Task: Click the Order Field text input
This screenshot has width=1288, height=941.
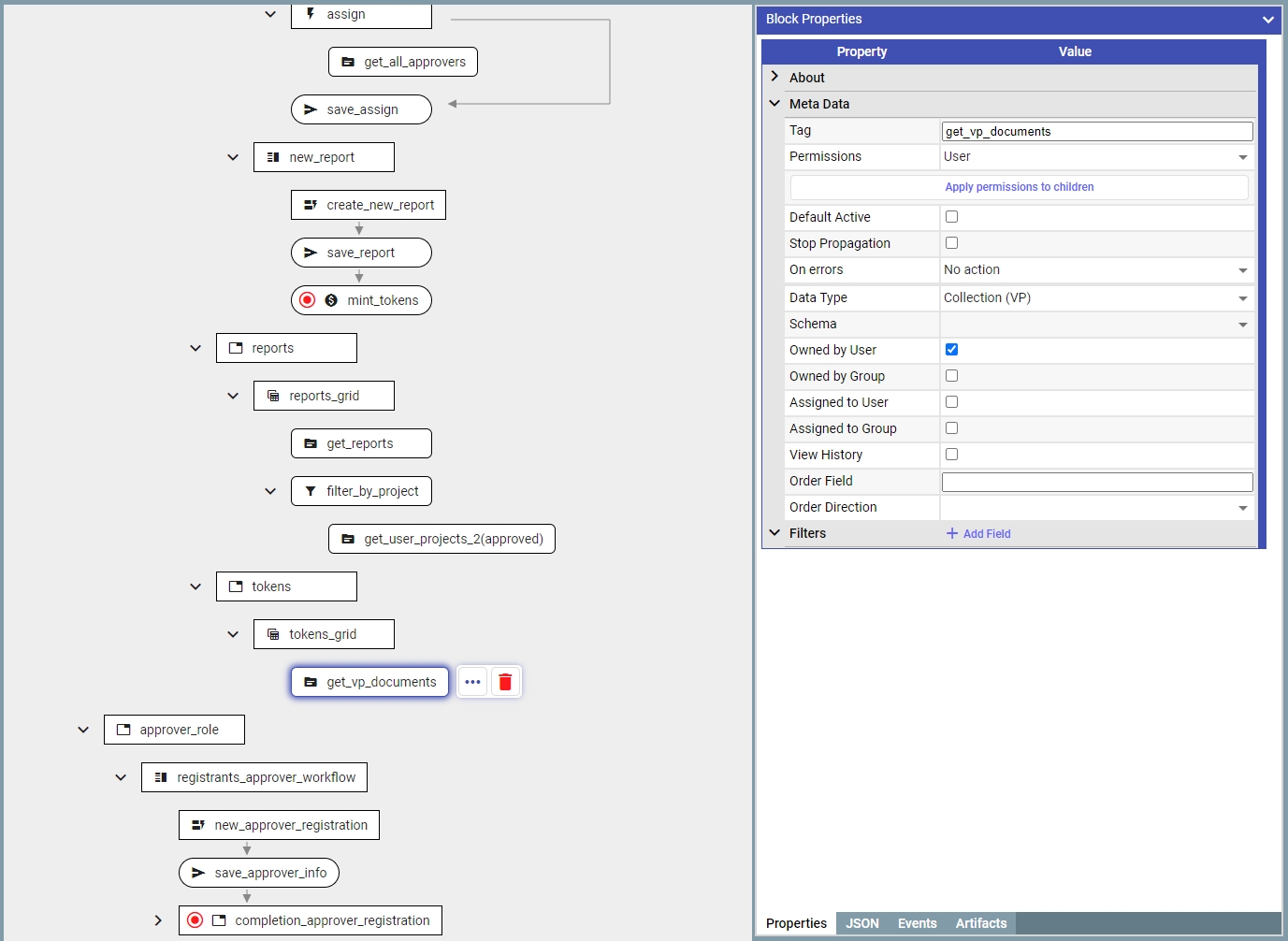Action: click(1096, 482)
